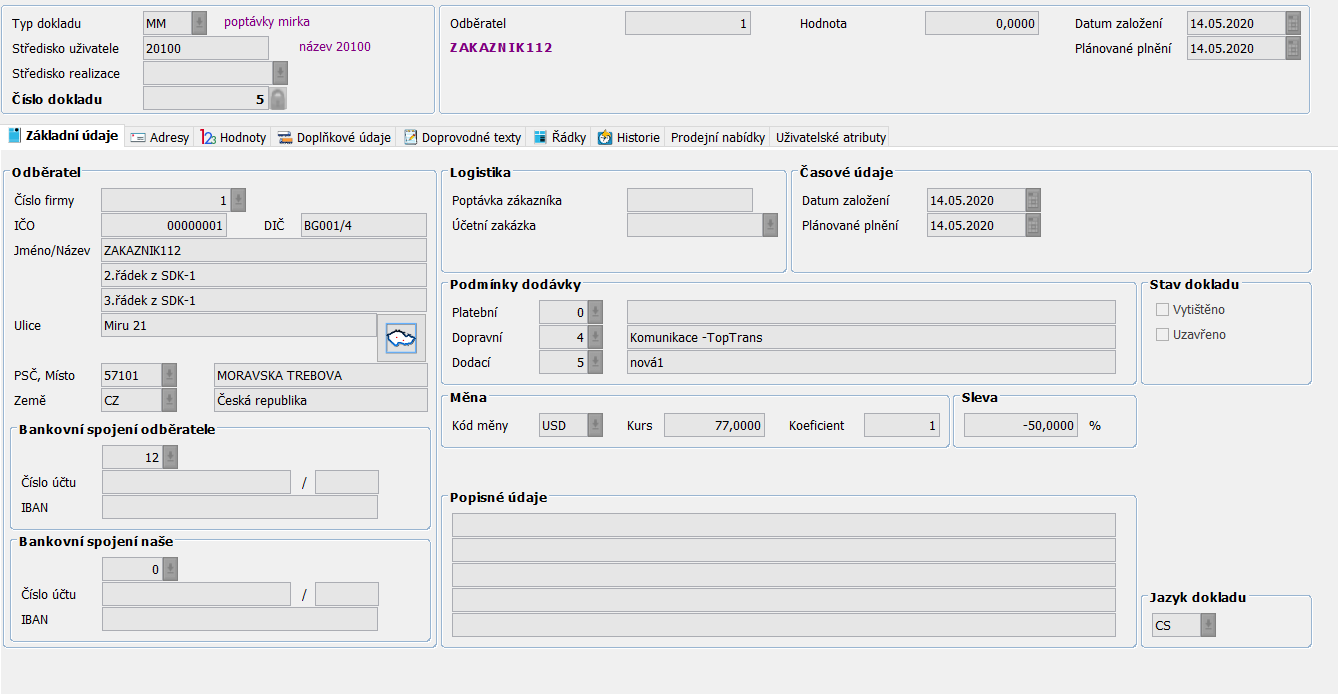The height and width of the screenshot is (694, 1338).
Task: Open calendar icon for top Plánované plnění
Action: point(1293,49)
